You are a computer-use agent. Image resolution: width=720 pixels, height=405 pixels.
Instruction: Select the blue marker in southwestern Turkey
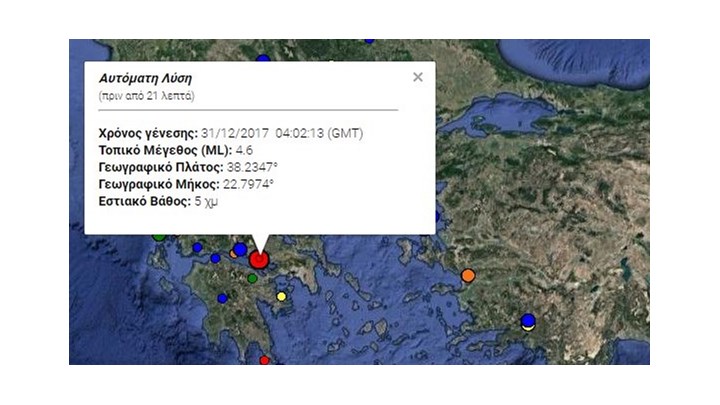click(x=528, y=320)
